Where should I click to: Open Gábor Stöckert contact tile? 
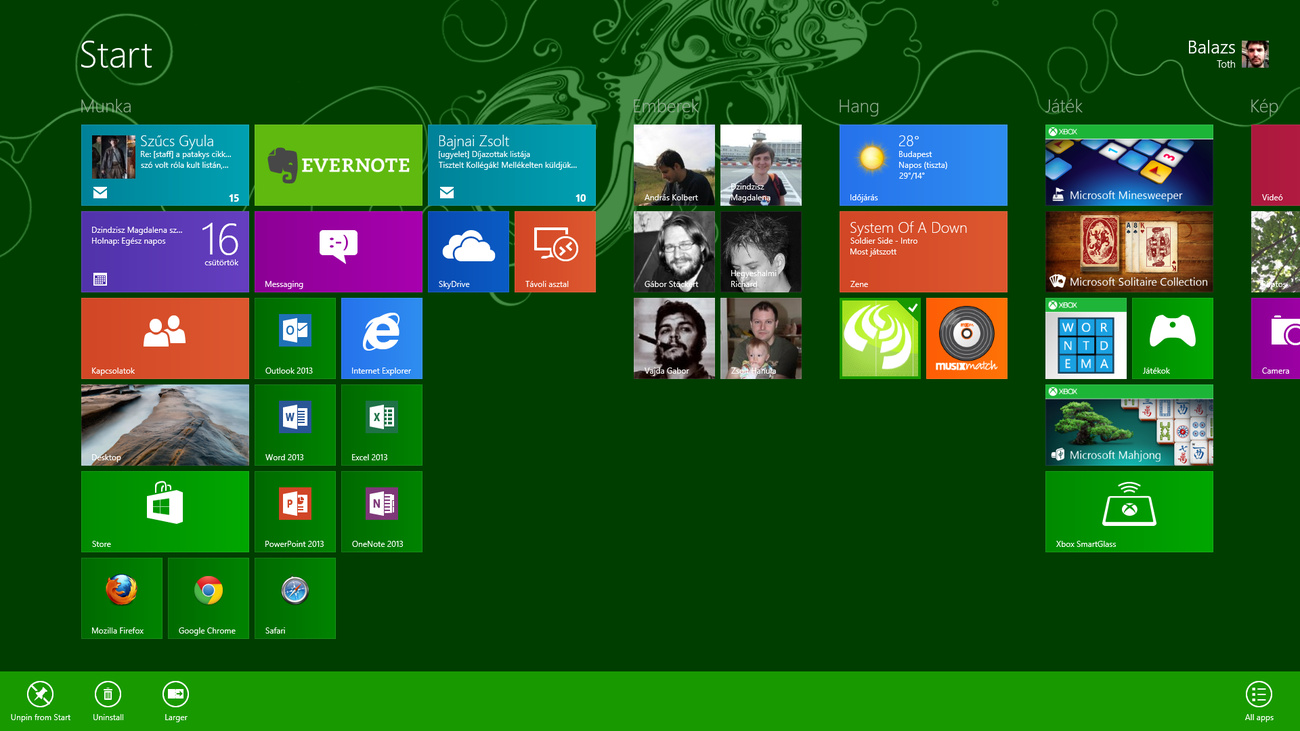674,252
